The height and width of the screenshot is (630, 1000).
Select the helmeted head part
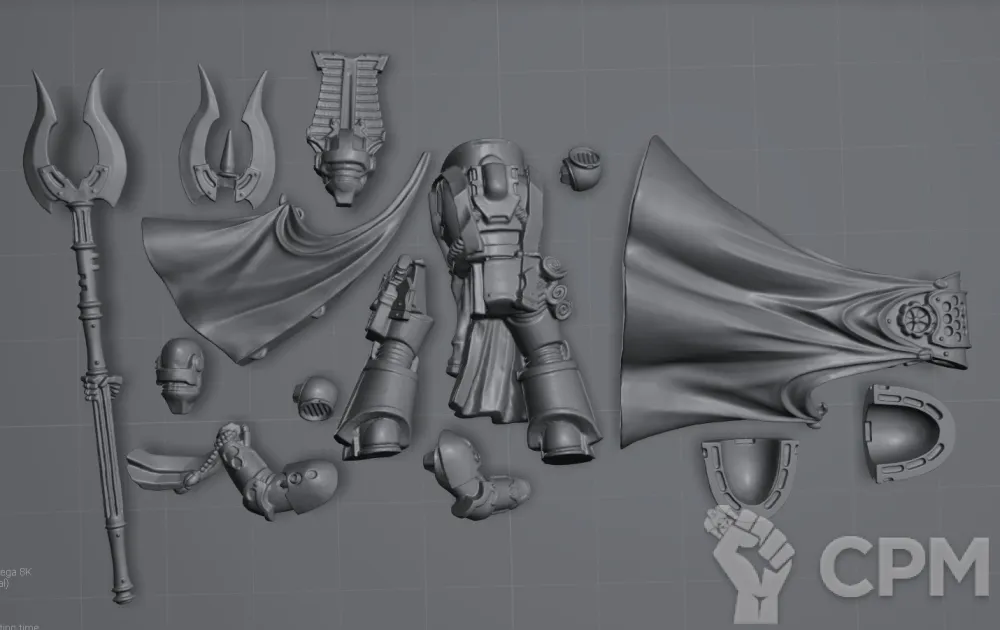(x=180, y=375)
